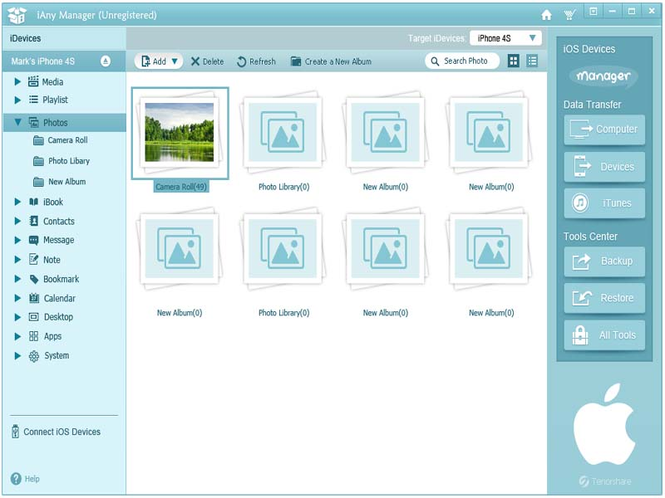
Task: Expand the Bookmark tree node
Action: (x=17, y=279)
